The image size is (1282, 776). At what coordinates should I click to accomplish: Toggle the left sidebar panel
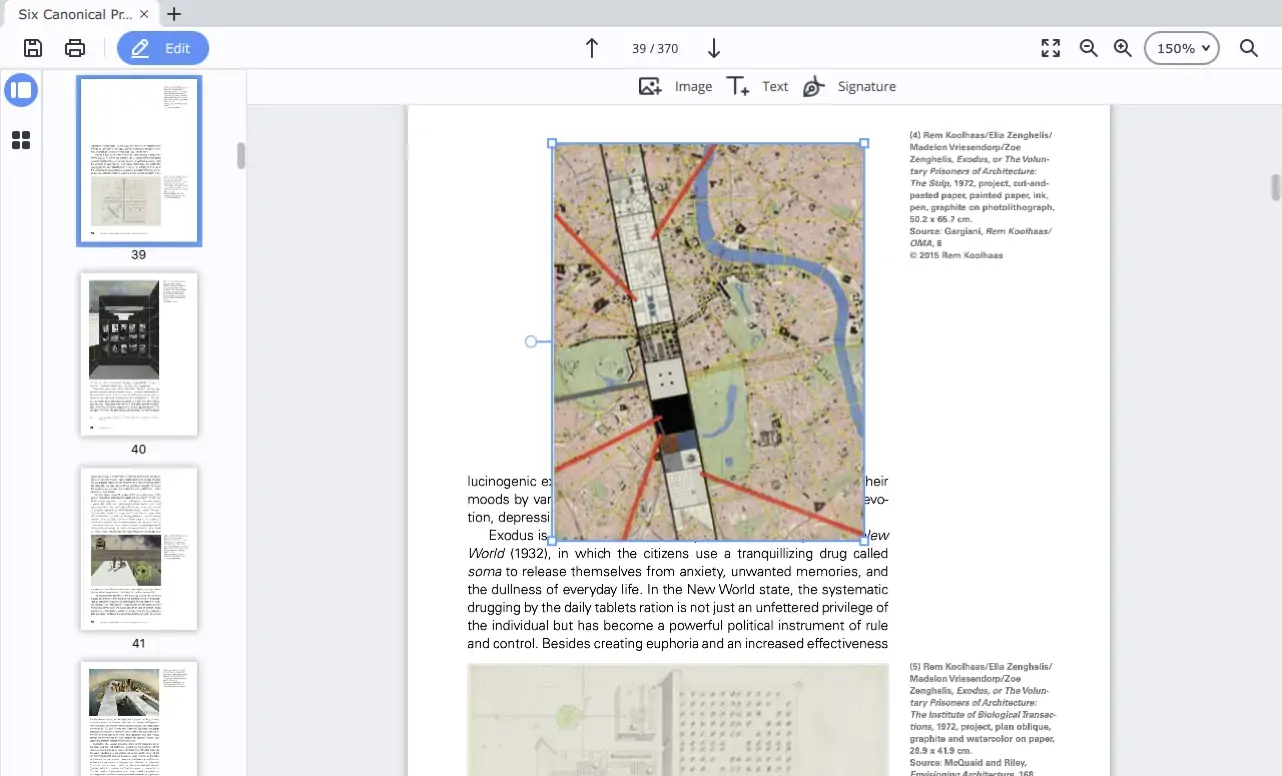coord(21,90)
